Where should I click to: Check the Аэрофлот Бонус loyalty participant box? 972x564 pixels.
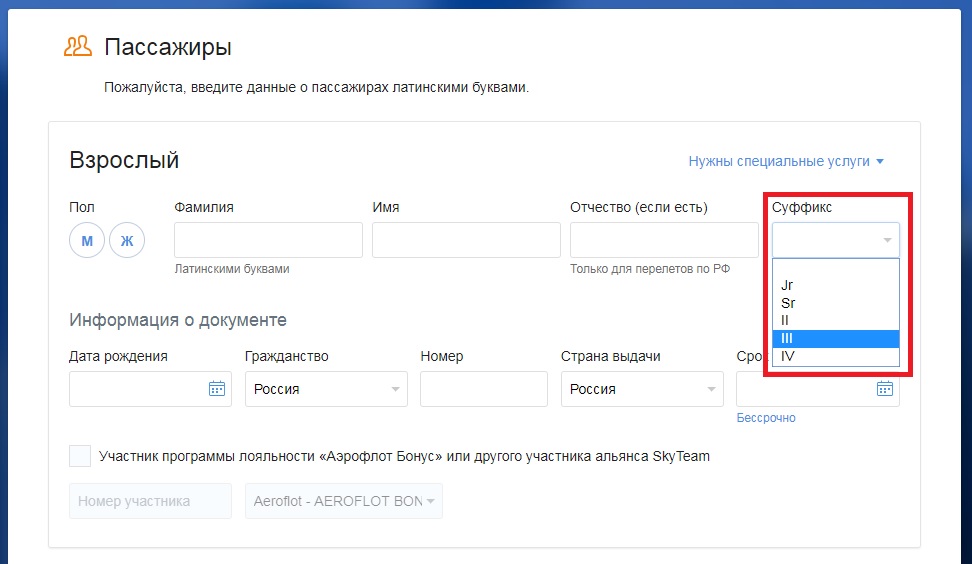(x=80, y=456)
